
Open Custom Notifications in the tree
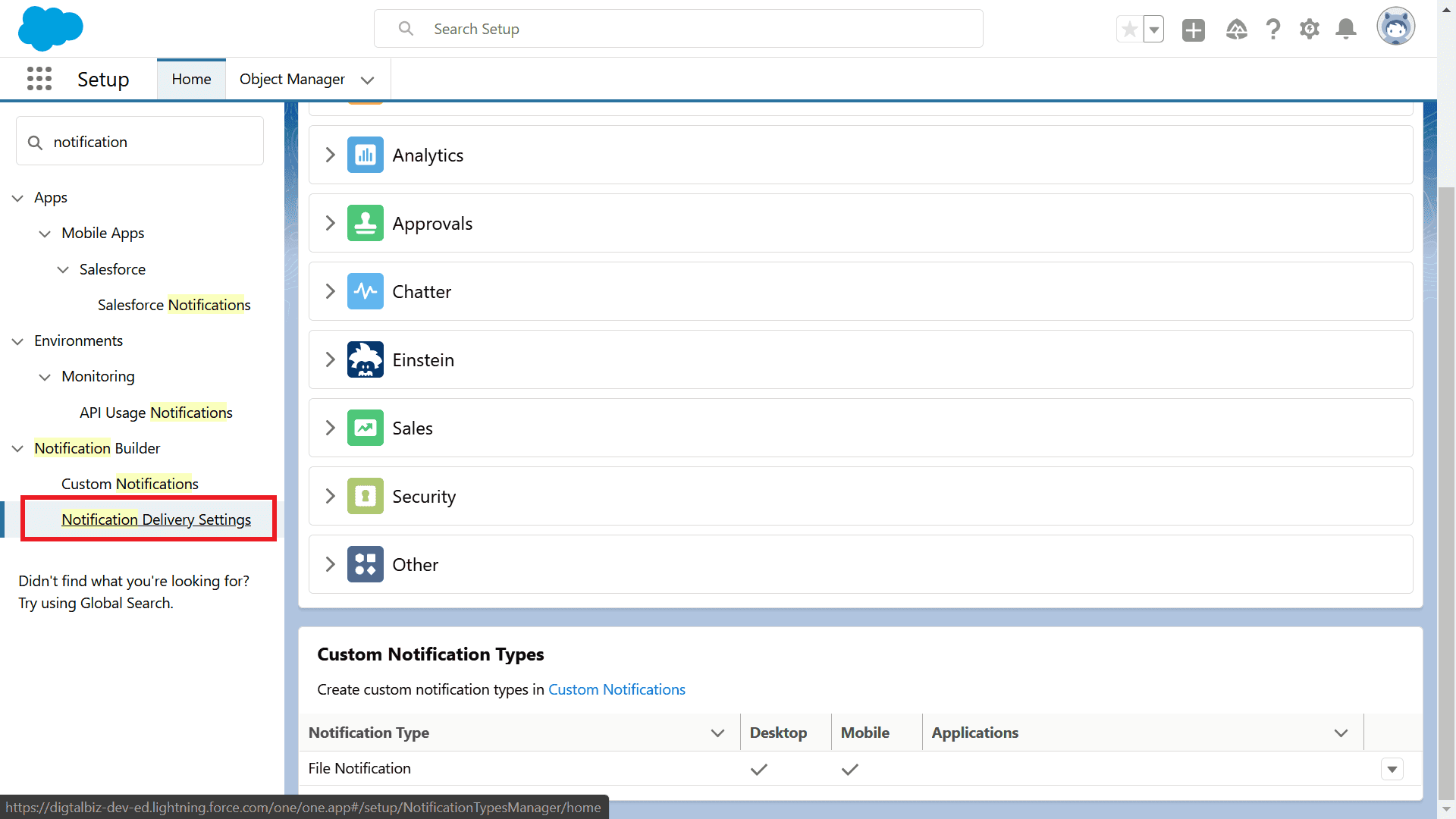130,484
